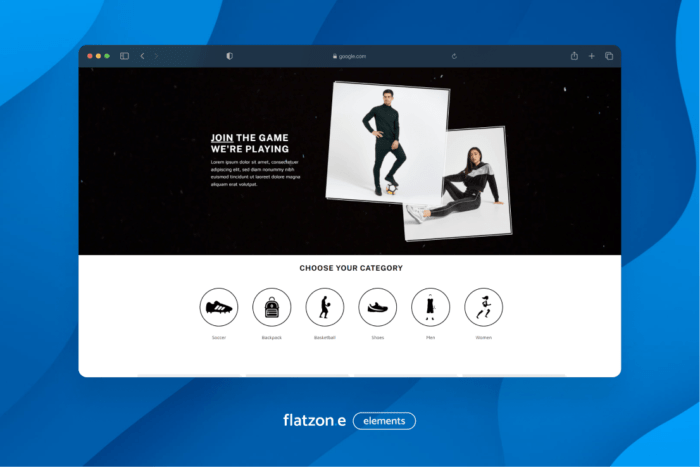Click the Choose Your Category heading

(351, 268)
